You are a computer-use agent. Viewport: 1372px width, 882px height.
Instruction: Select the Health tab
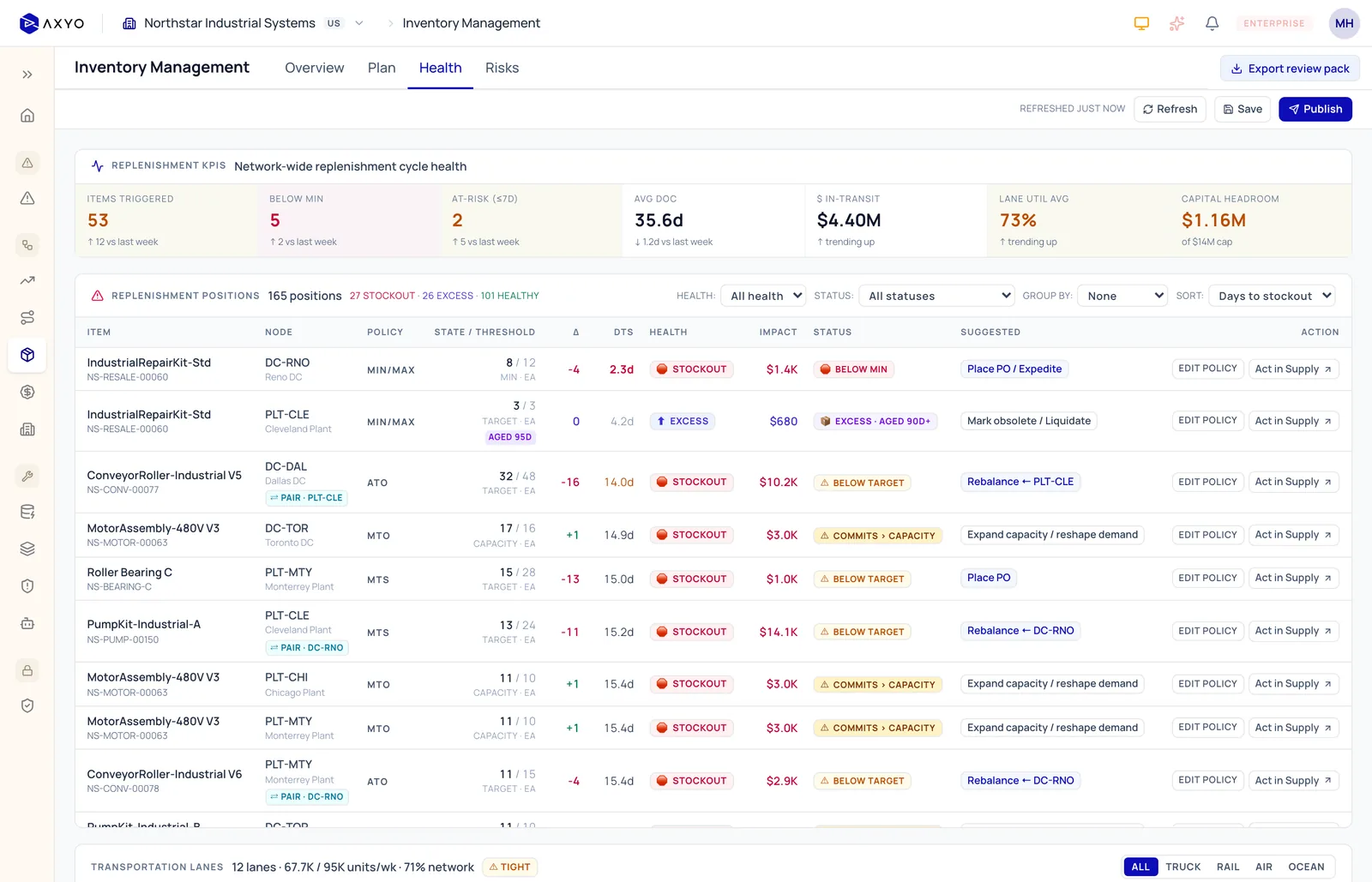[x=440, y=68]
